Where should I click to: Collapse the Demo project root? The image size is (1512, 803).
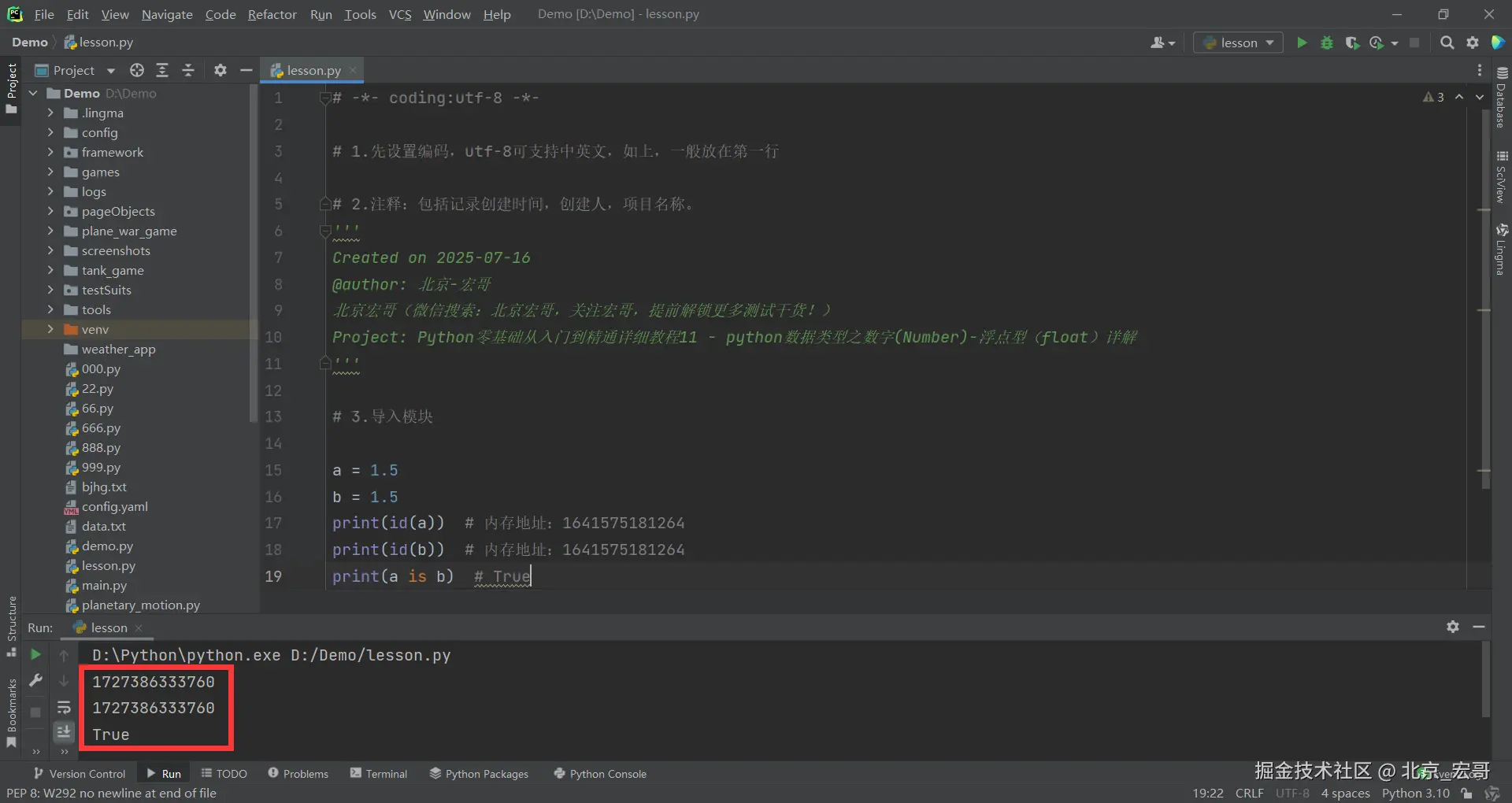[33, 93]
